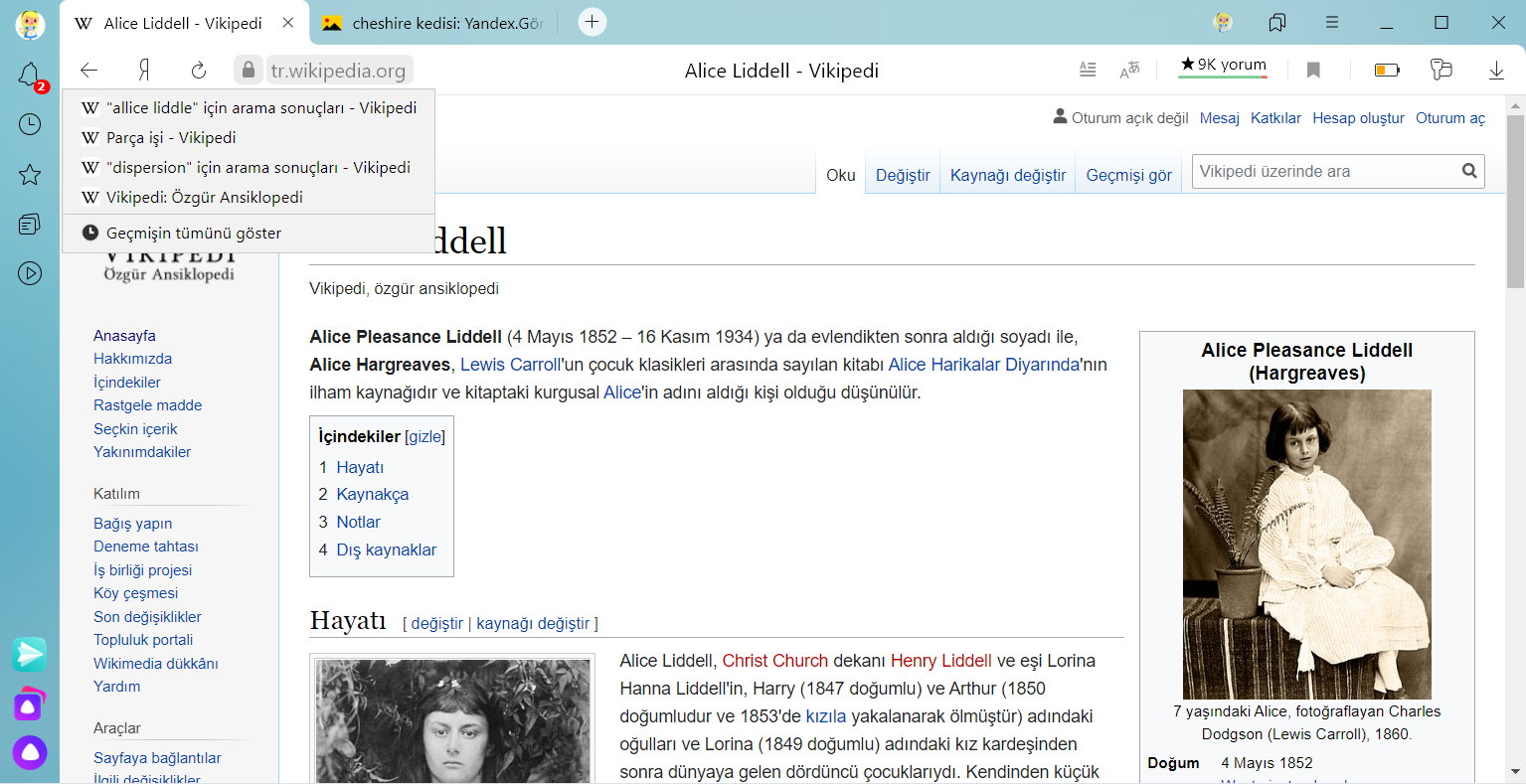1526x784 pixels.
Task: Open the downloads icon
Action: [1496, 70]
